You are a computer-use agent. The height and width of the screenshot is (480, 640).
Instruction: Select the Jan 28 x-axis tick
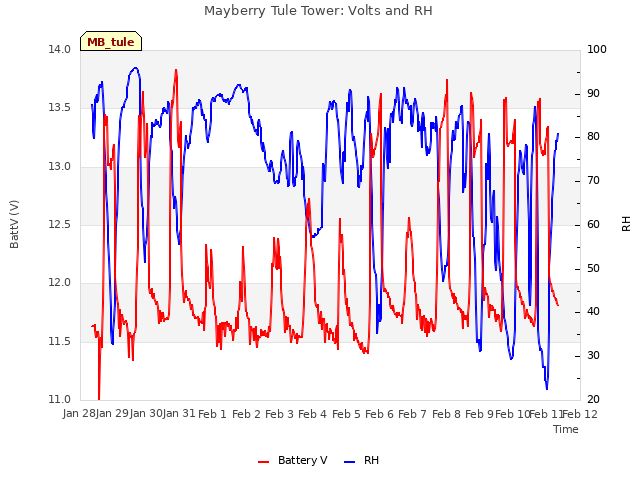click(x=79, y=414)
